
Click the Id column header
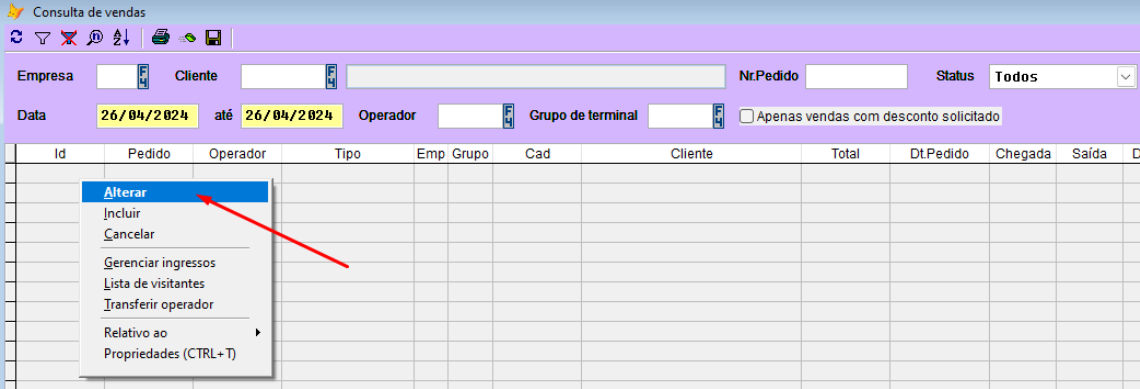pyautogui.click(x=60, y=153)
